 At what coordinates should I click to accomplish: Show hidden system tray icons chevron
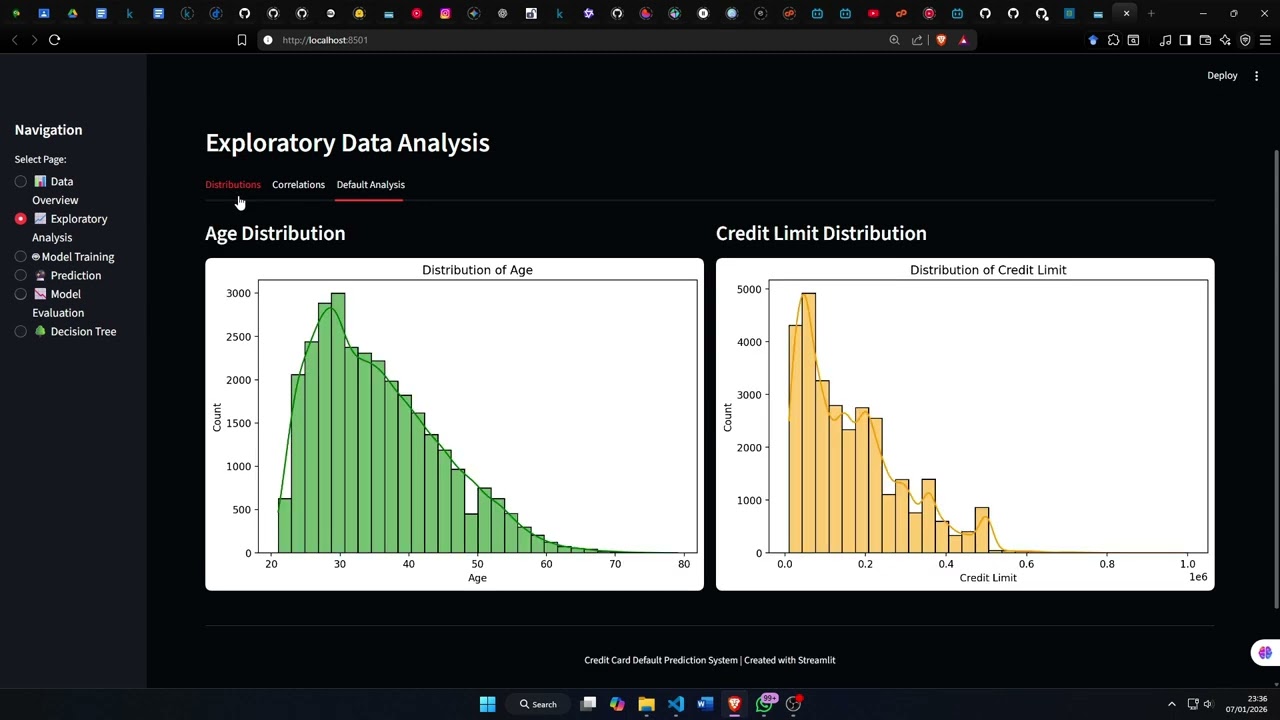[x=1172, y=704]
